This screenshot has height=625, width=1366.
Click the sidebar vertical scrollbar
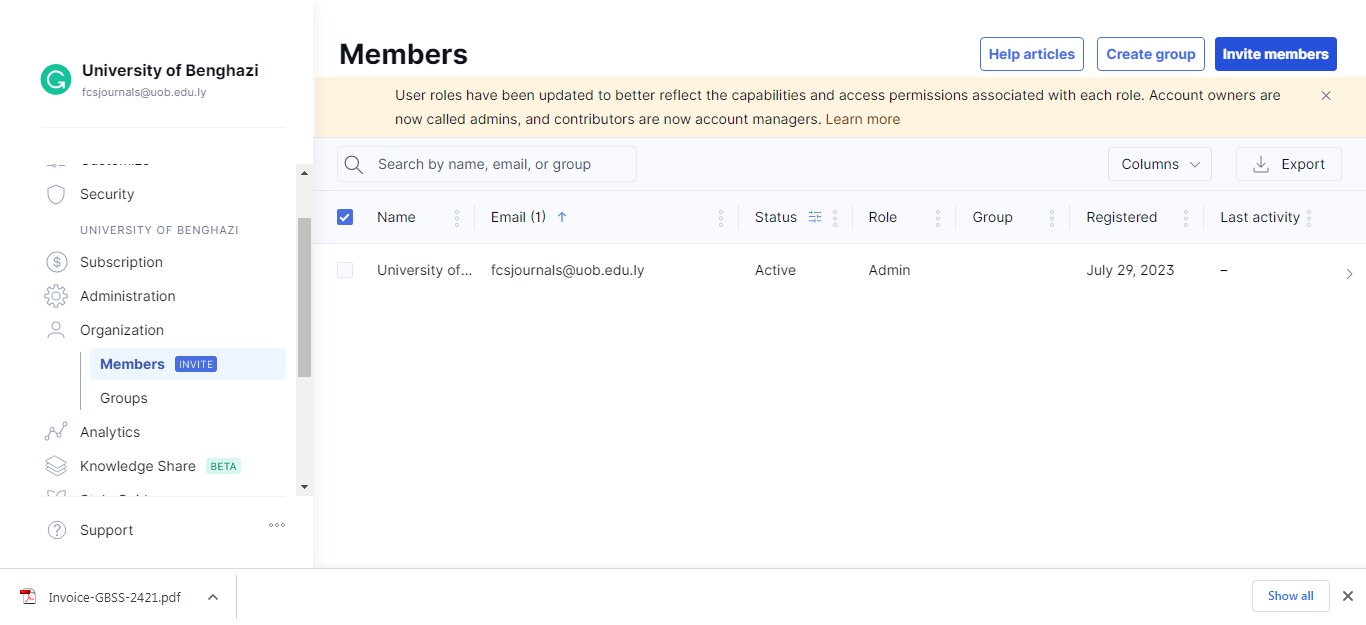(x=305, y=297)
